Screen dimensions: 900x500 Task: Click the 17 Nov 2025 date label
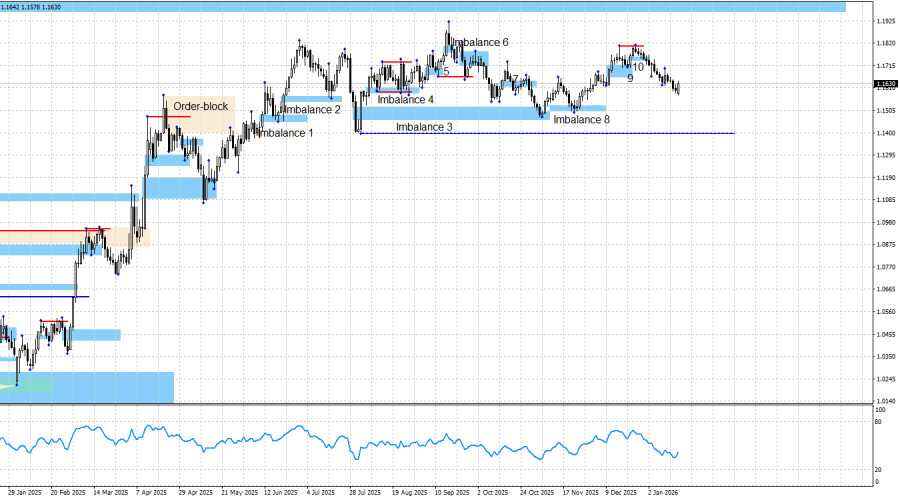(580, 493)
